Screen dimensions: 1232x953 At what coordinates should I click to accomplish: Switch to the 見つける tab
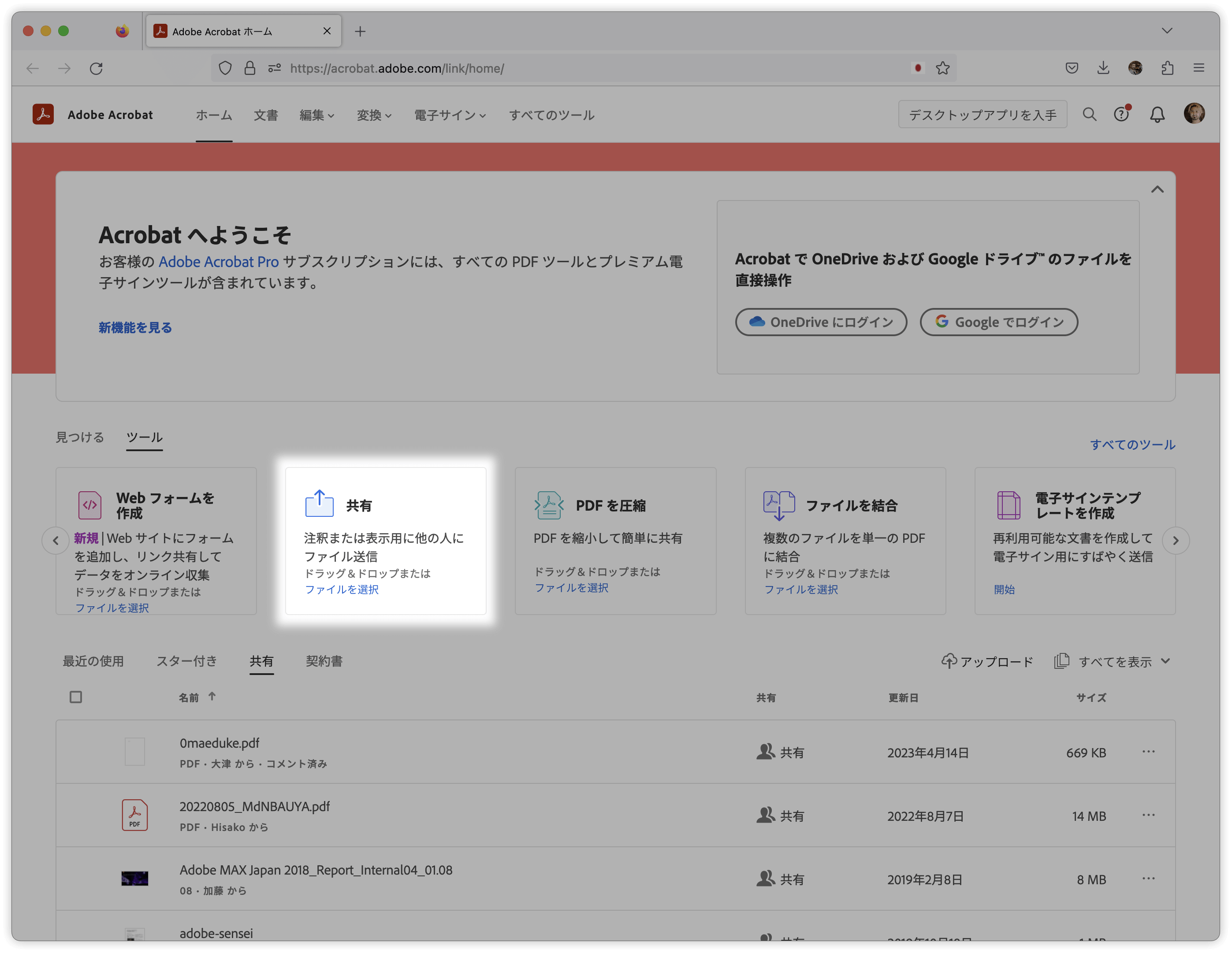click(x=79, y=437)
